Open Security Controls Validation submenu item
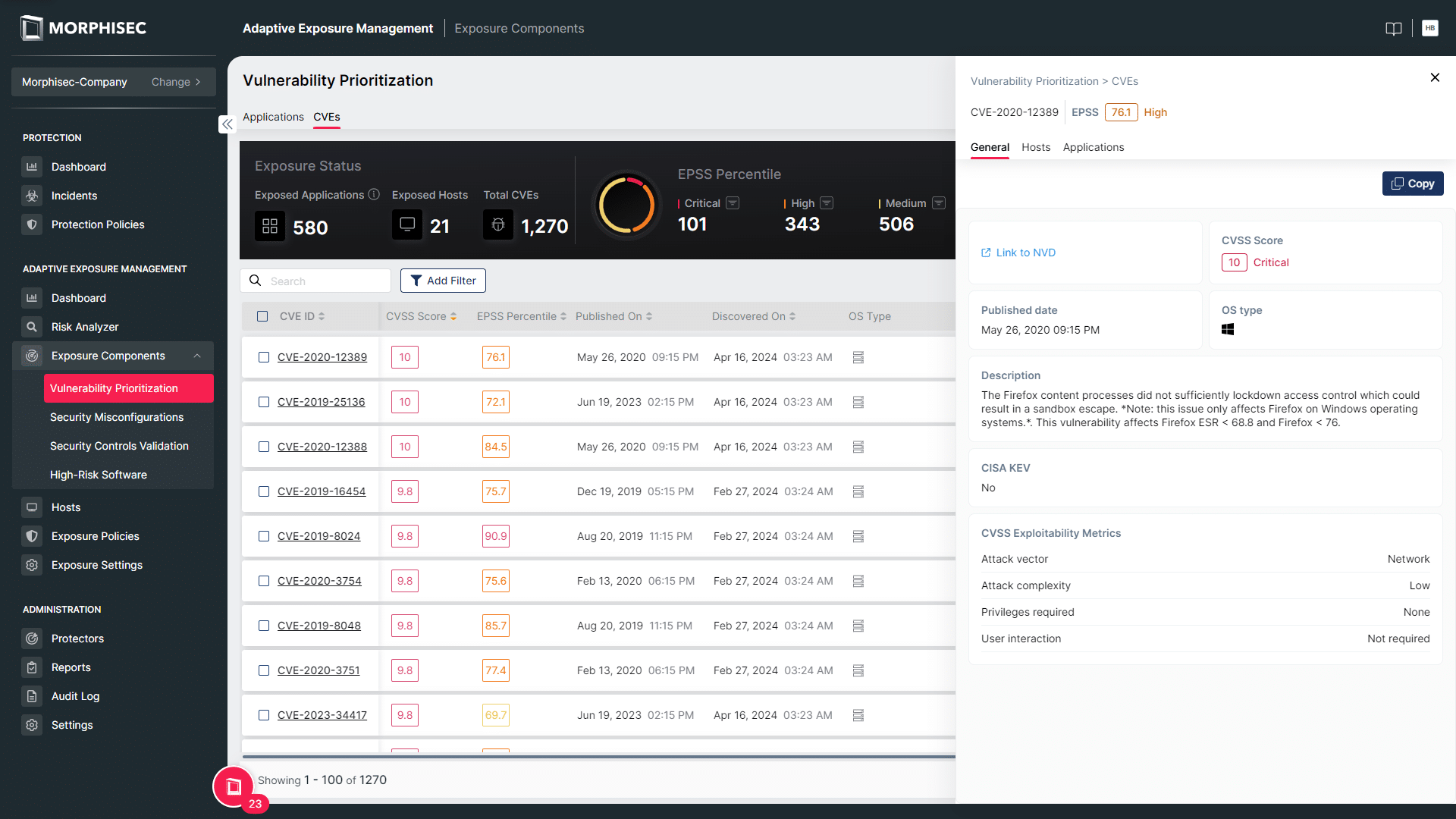1456x819 pixels. click(x=119, y=446)
